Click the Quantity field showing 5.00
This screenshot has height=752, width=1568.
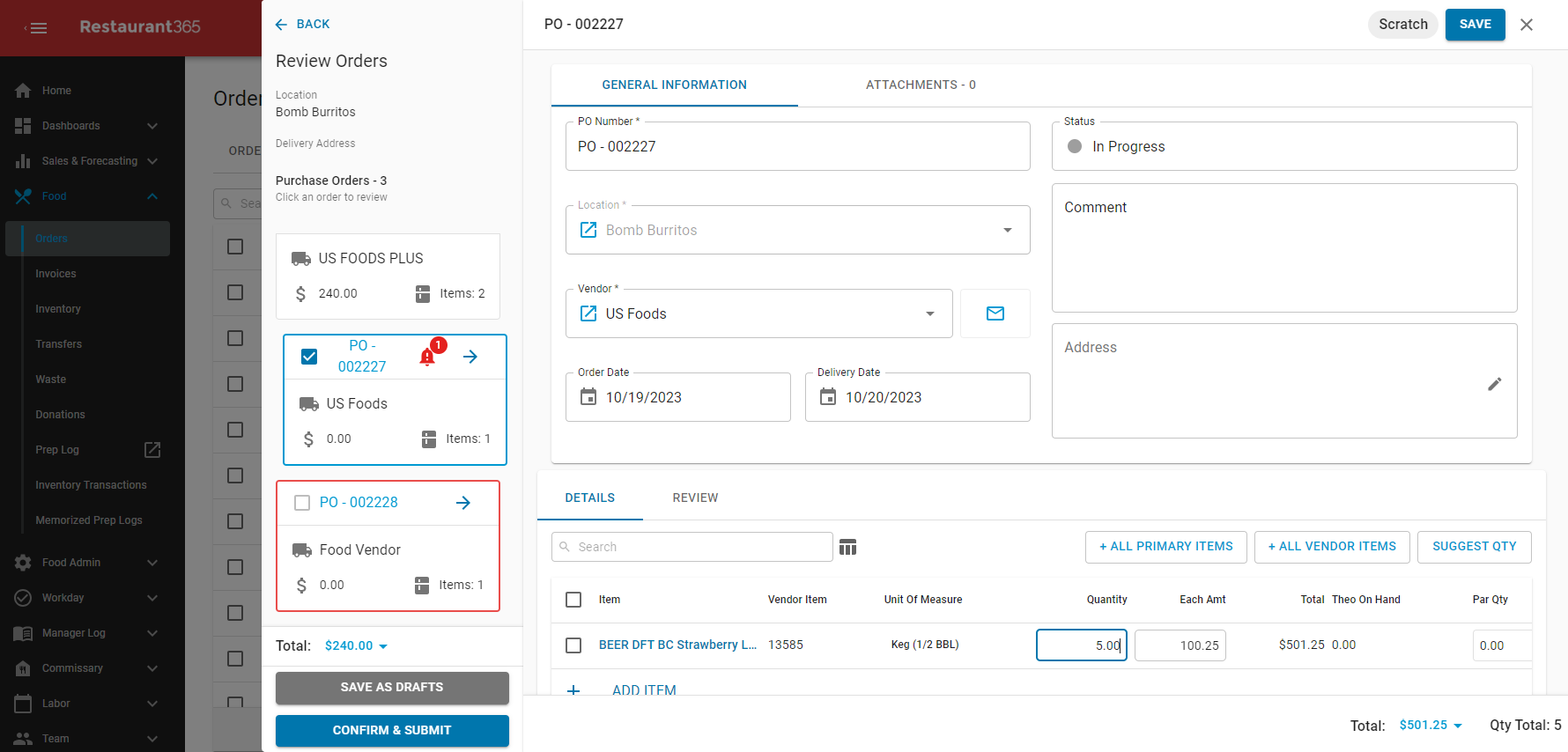coord(1081,645)
